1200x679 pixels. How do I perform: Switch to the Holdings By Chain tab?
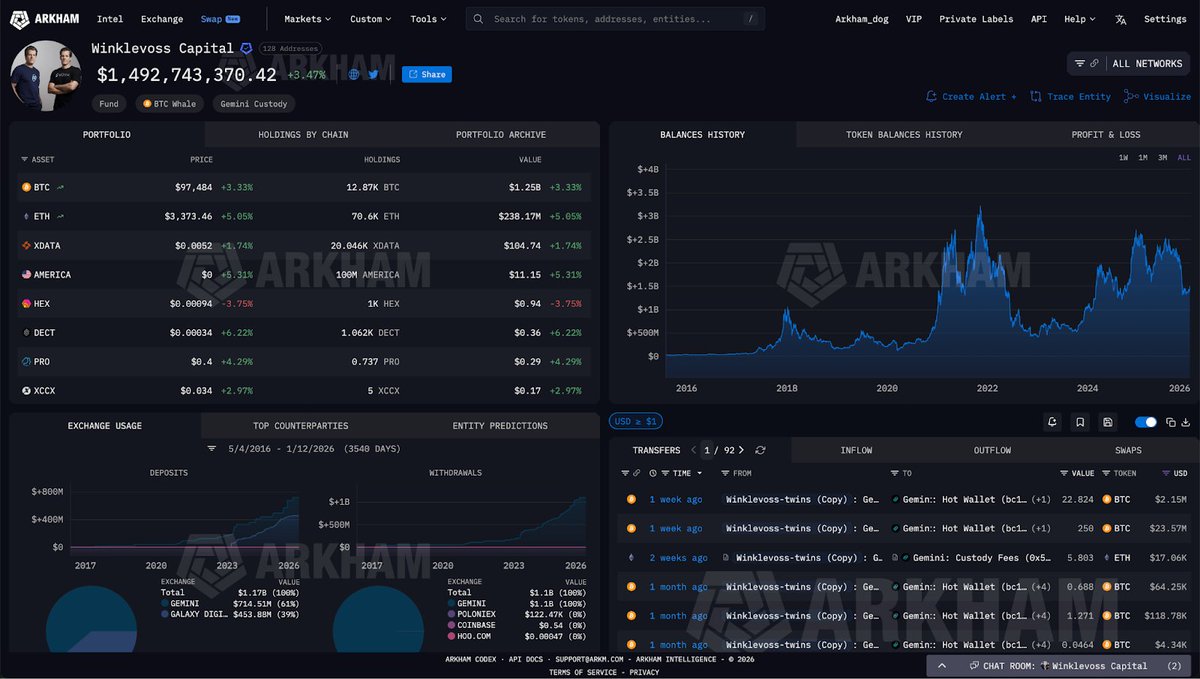[303, 135]
